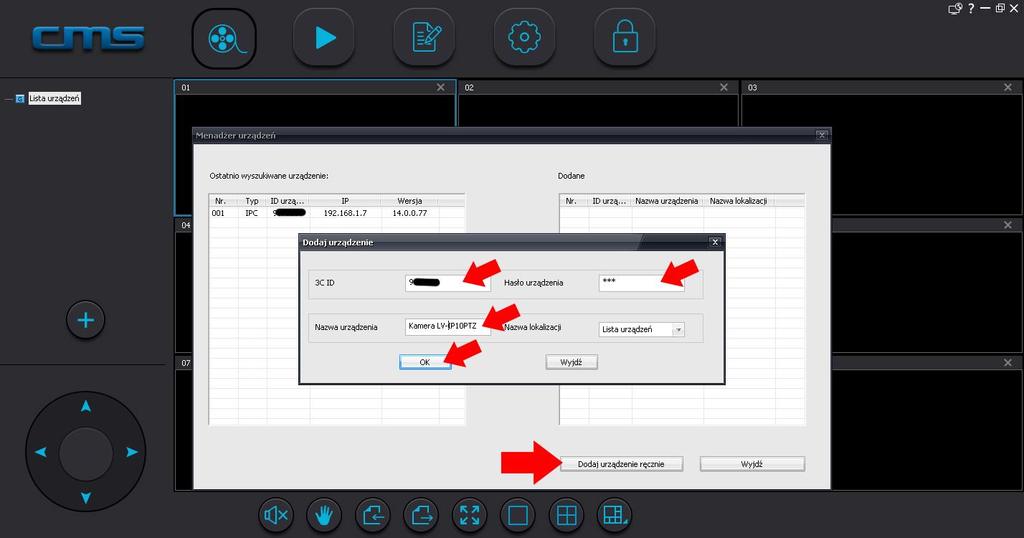This screenshot has width=1024, height=538.
Task: Click Dodaj urządzenie ręcznie button
Action: [x=621, y=464]
